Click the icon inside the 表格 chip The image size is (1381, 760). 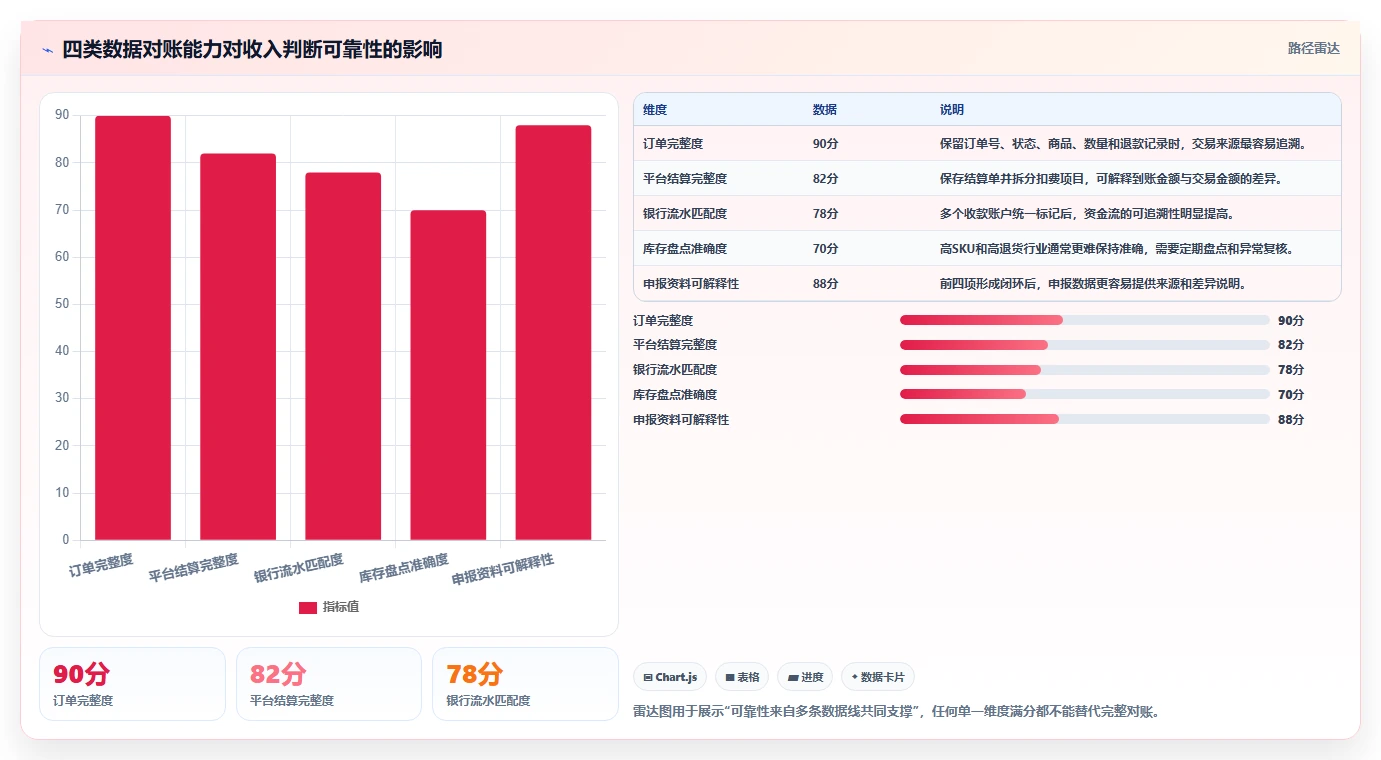pos(730,677)
